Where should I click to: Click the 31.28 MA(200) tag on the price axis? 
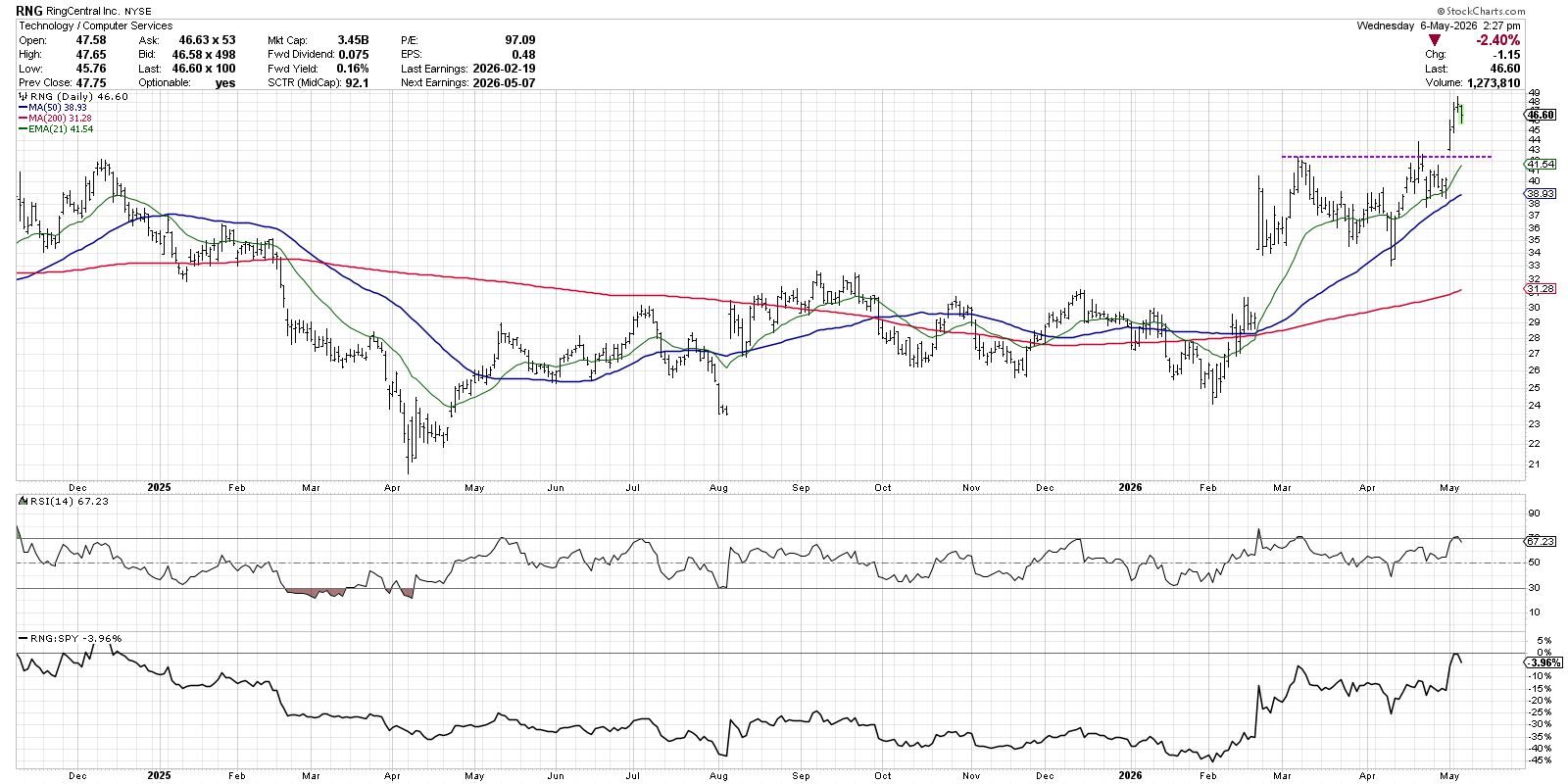[1541, 289]
